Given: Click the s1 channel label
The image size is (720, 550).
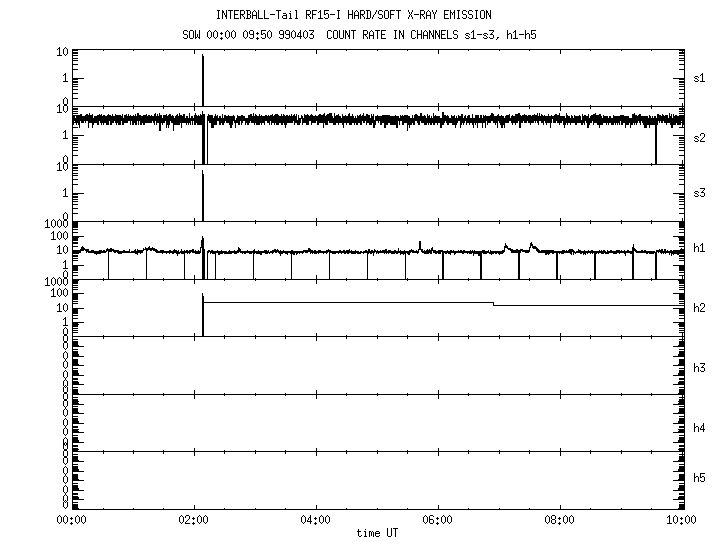Looking at the screenshot, I should [699, 78].
